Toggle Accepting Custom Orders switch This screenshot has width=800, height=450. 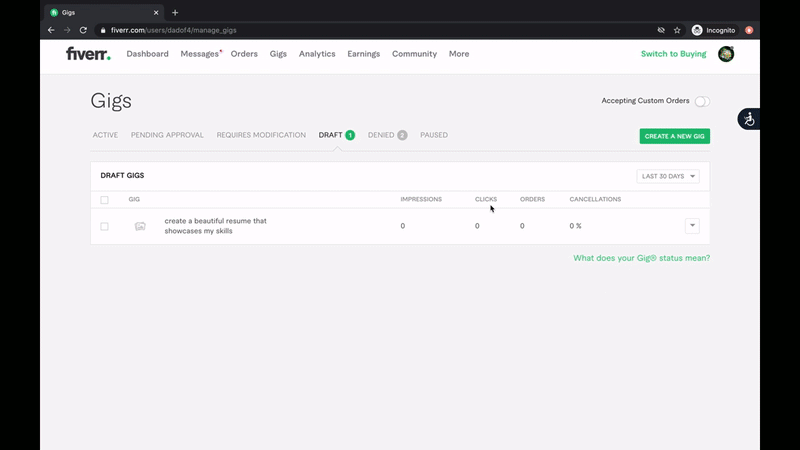[702, 101]
